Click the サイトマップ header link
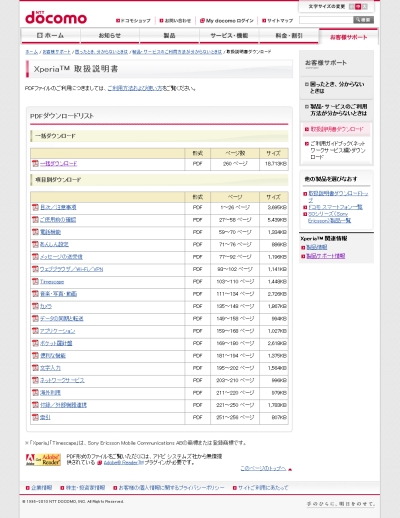This screenshot has width=400, height=518. [278, 21]
